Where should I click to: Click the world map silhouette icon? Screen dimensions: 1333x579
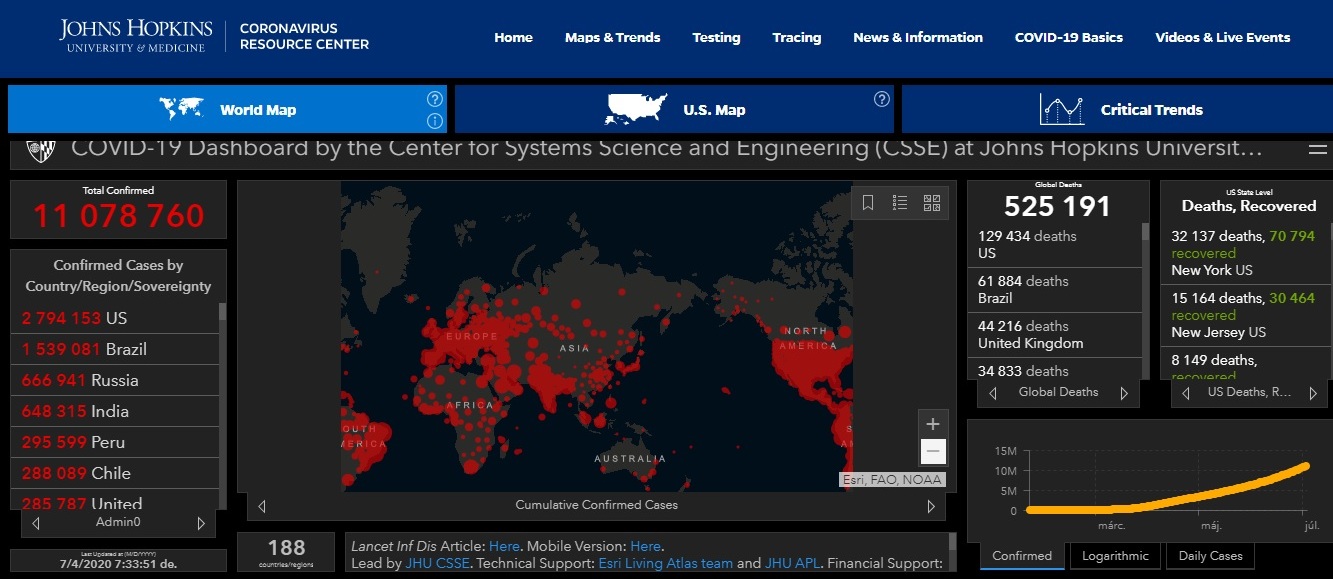click(182, 109)
